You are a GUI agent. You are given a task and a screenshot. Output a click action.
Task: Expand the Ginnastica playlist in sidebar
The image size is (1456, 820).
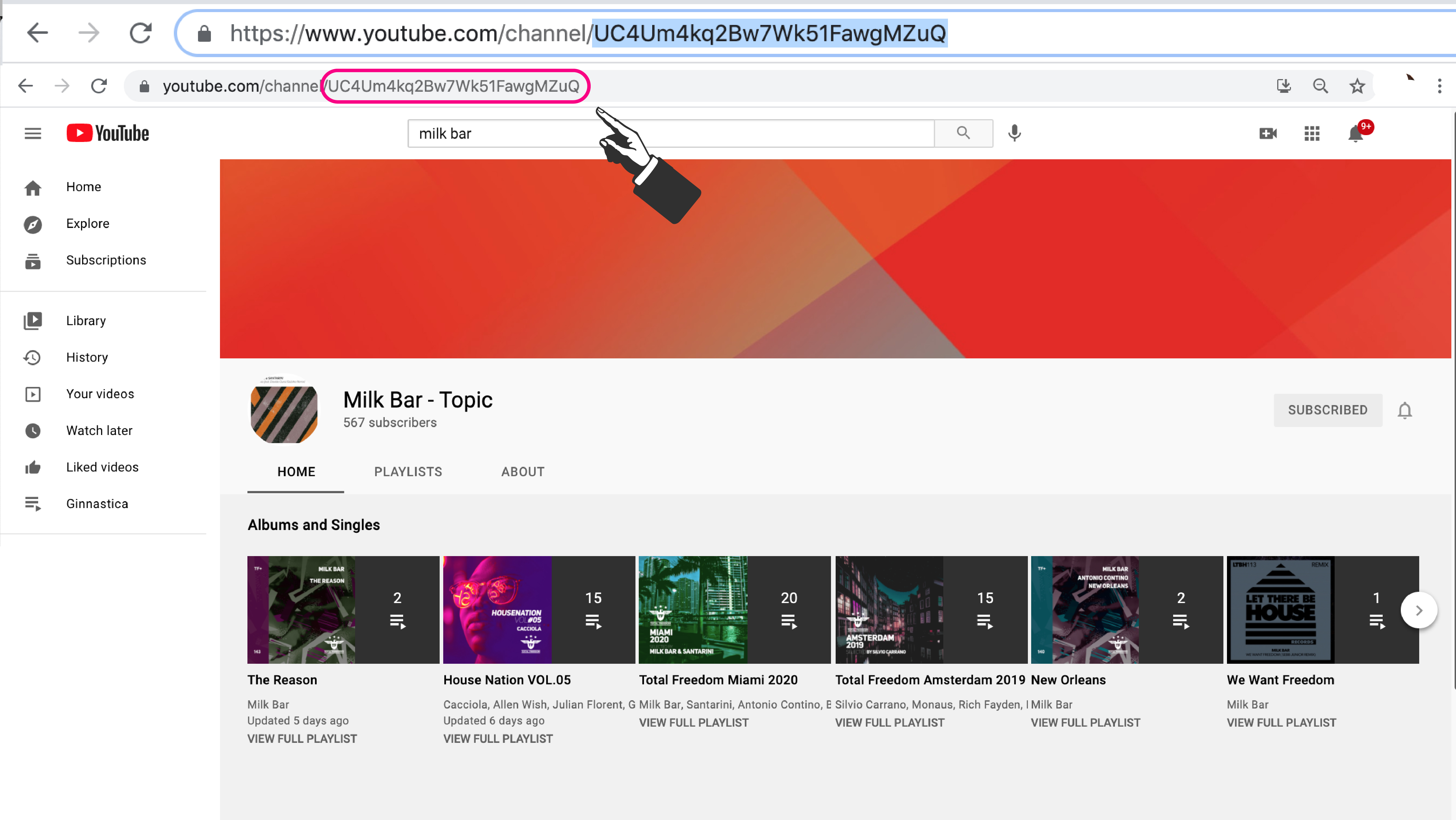pos(97,504)
